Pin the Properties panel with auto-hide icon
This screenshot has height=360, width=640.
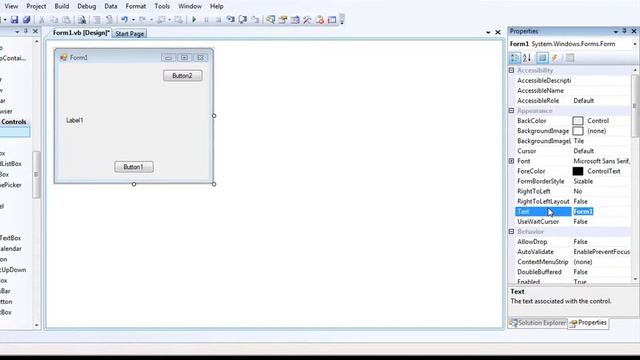pyautogui.click(x=624, y=31)
